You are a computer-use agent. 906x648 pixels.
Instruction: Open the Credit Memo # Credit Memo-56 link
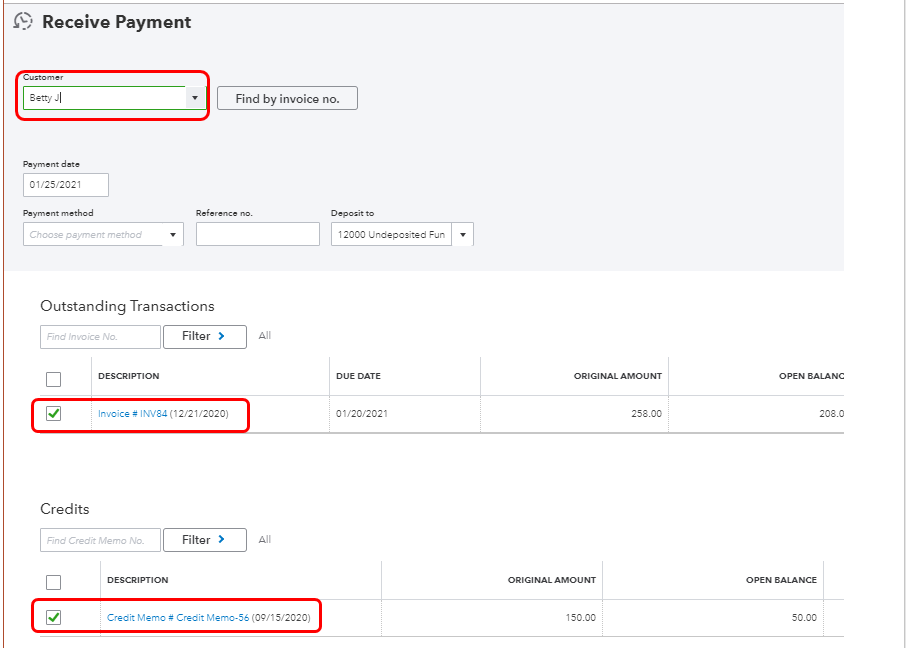(178, 618)
